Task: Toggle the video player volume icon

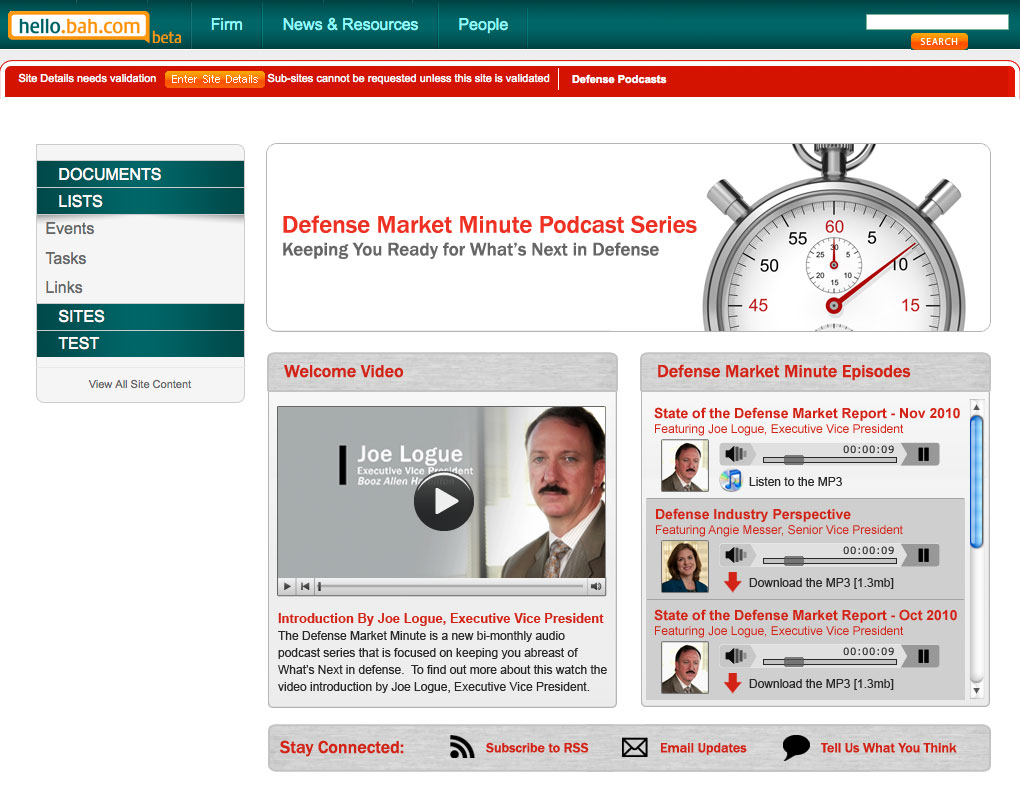Action: pos(596,586)
